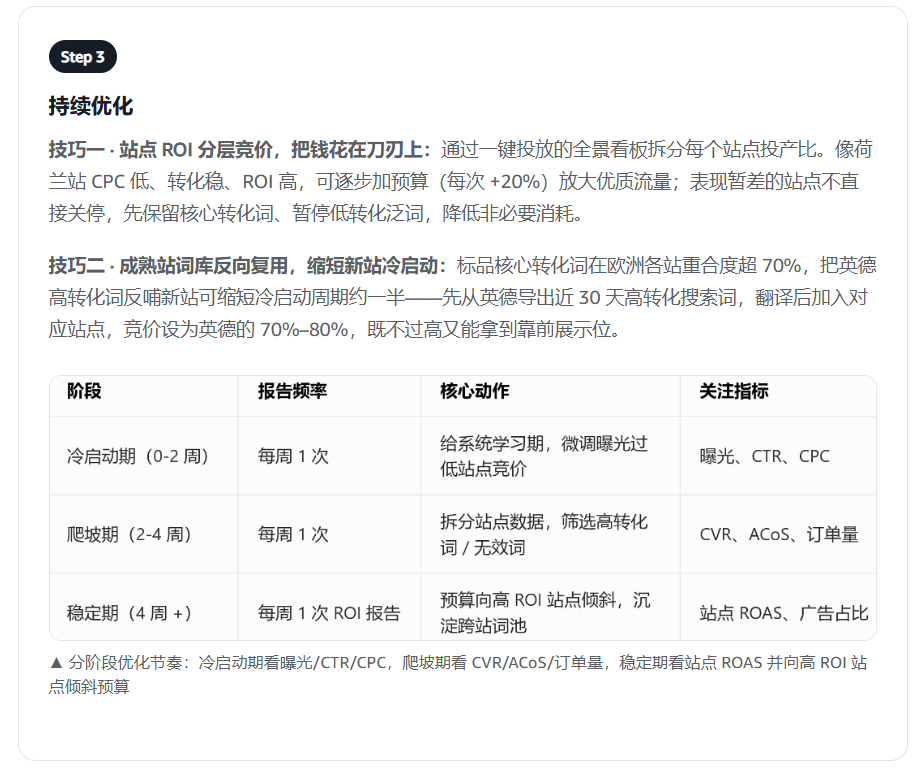
Task: Click the bold text 技巧一 · 站点 ROI 分层竞价
Action: pyautogui.click(x=161, y=149)
